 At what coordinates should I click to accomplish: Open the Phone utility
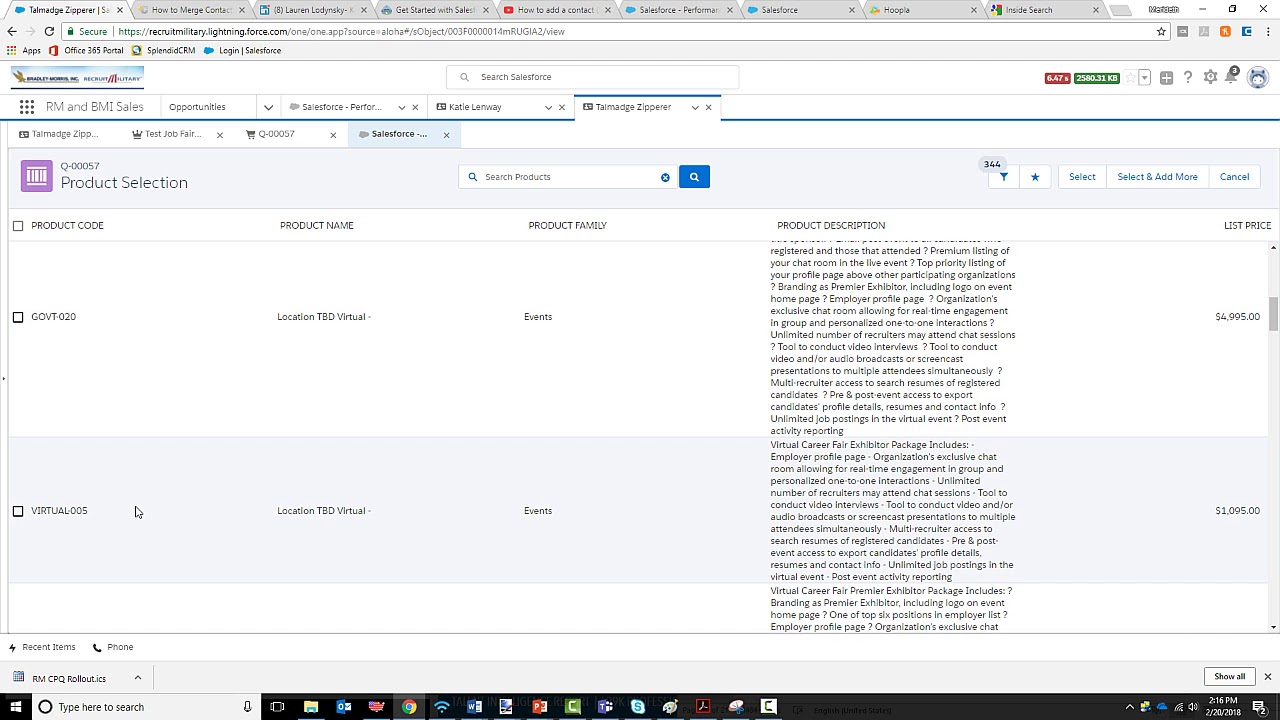point(113,647)
